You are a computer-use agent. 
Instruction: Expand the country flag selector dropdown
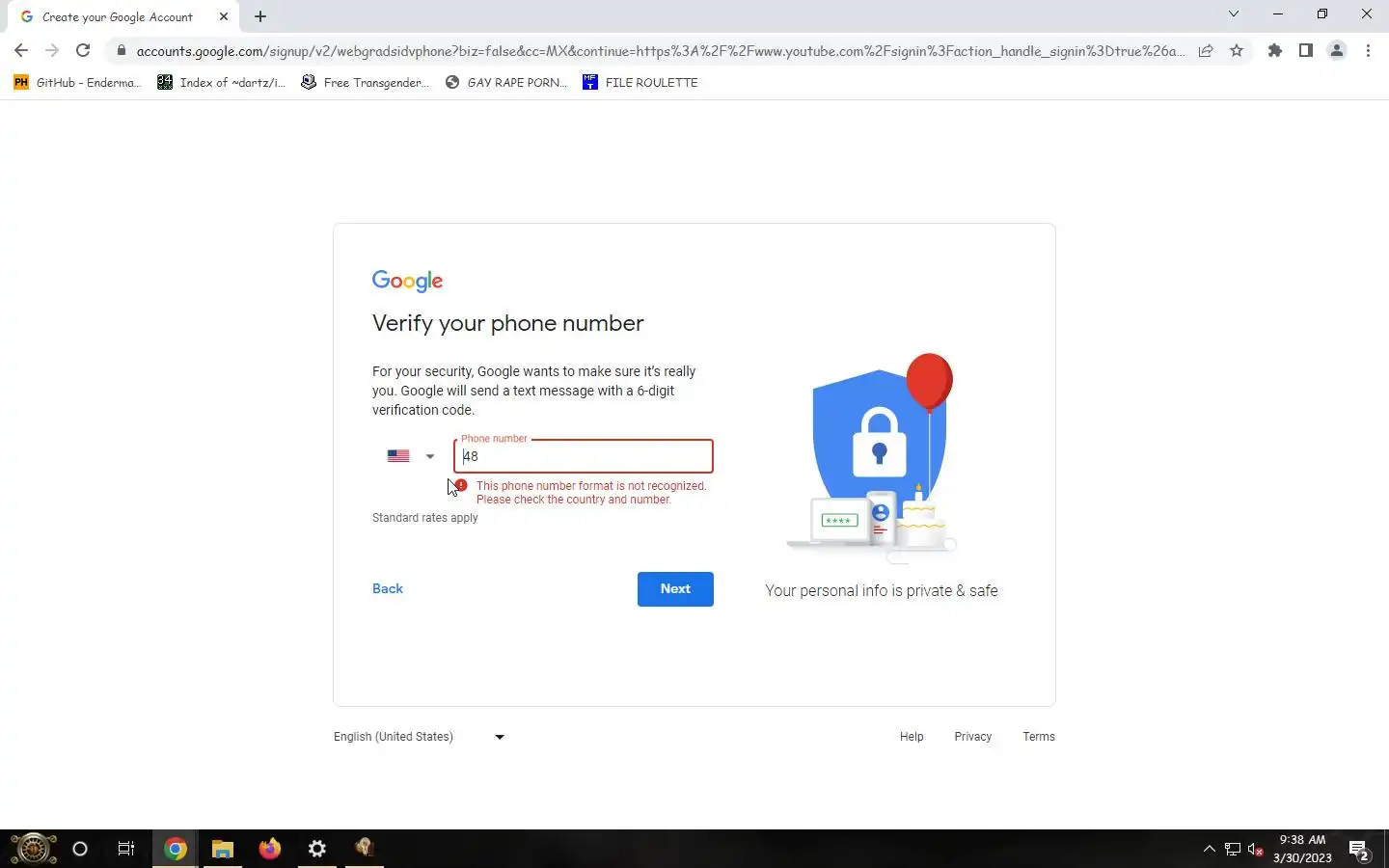click(411, 456)
